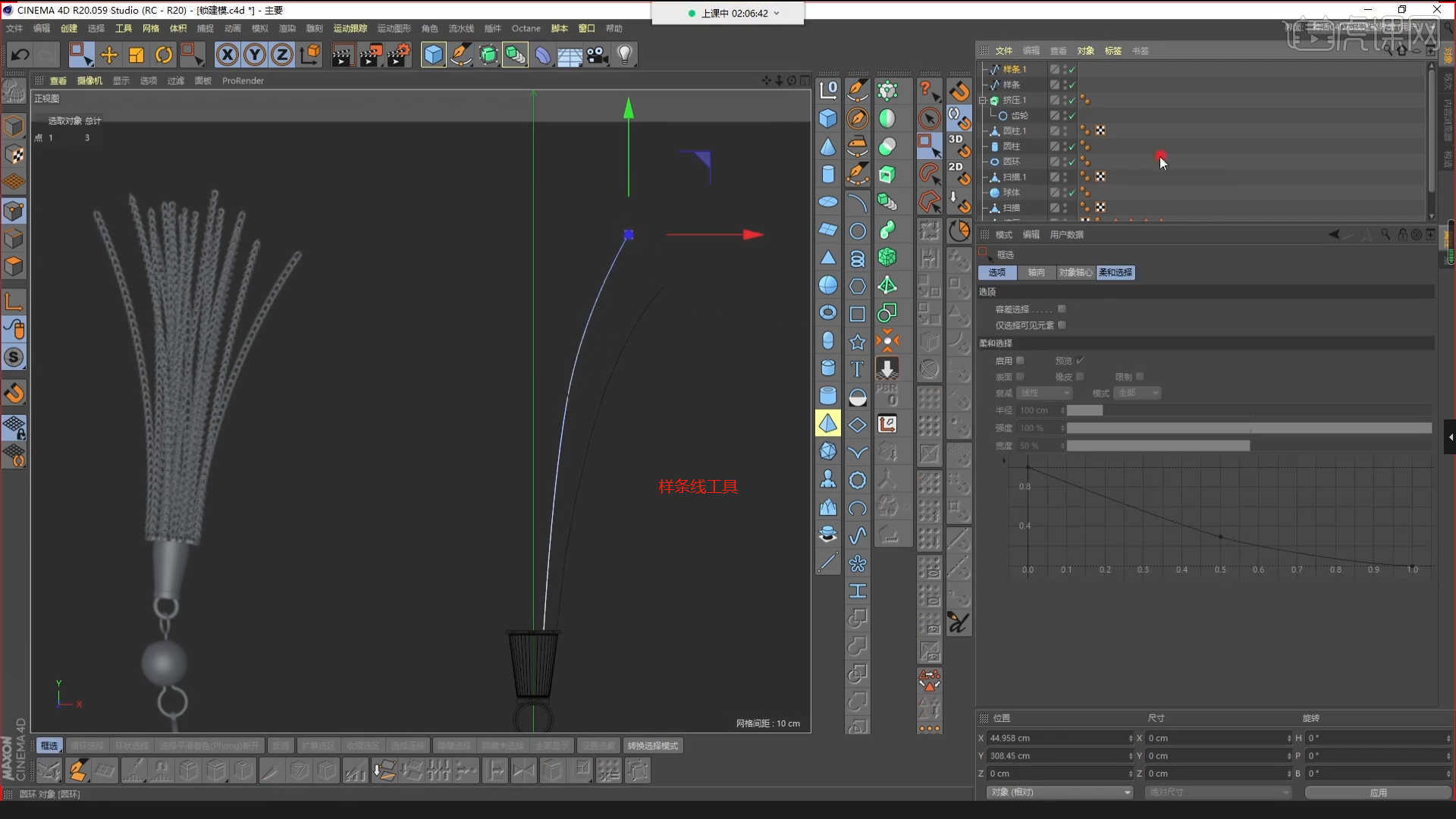
Task: Open the Octane menu
Action: [526, 28]
